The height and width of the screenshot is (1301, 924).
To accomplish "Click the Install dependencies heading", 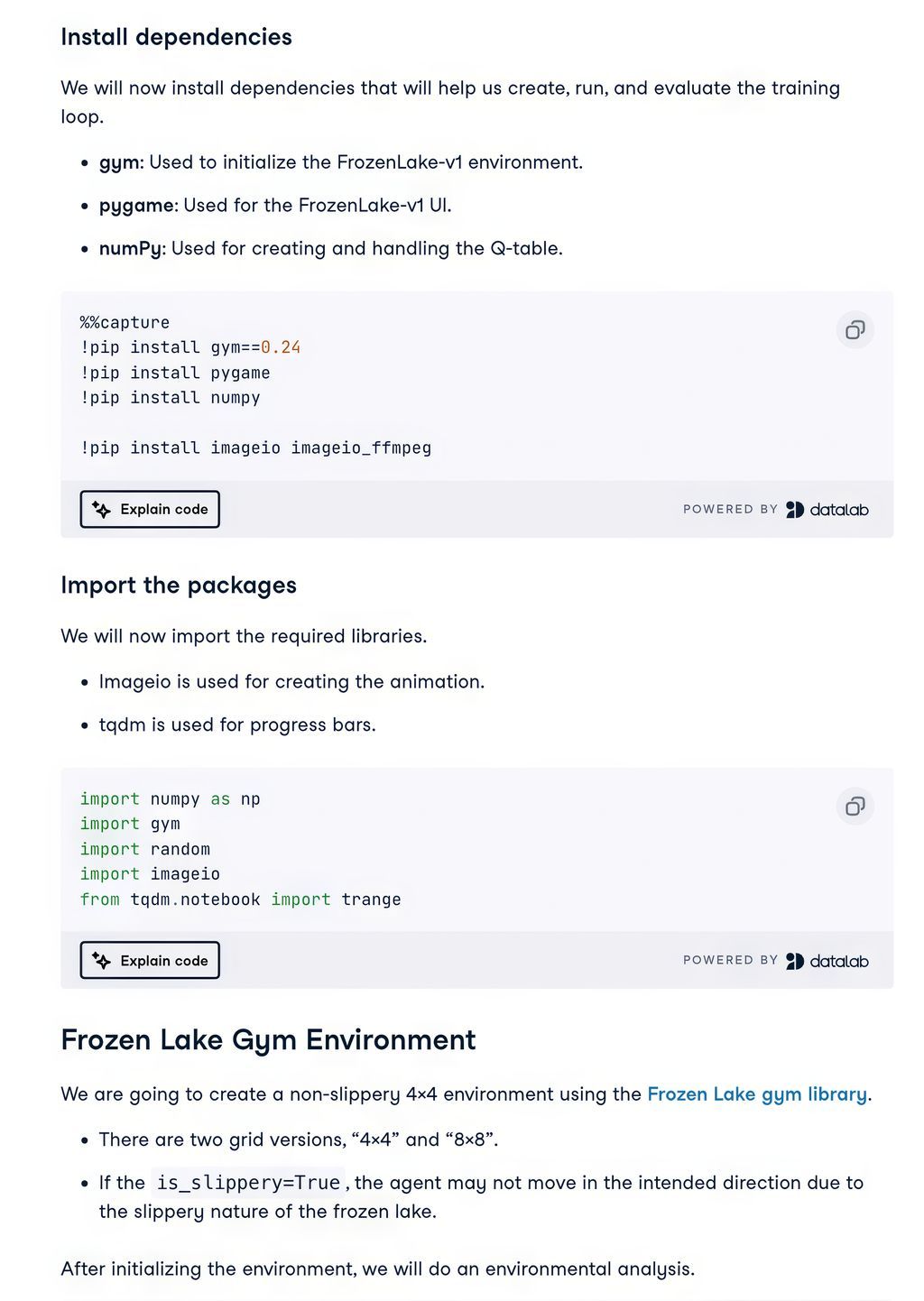I will pos(176,37).
